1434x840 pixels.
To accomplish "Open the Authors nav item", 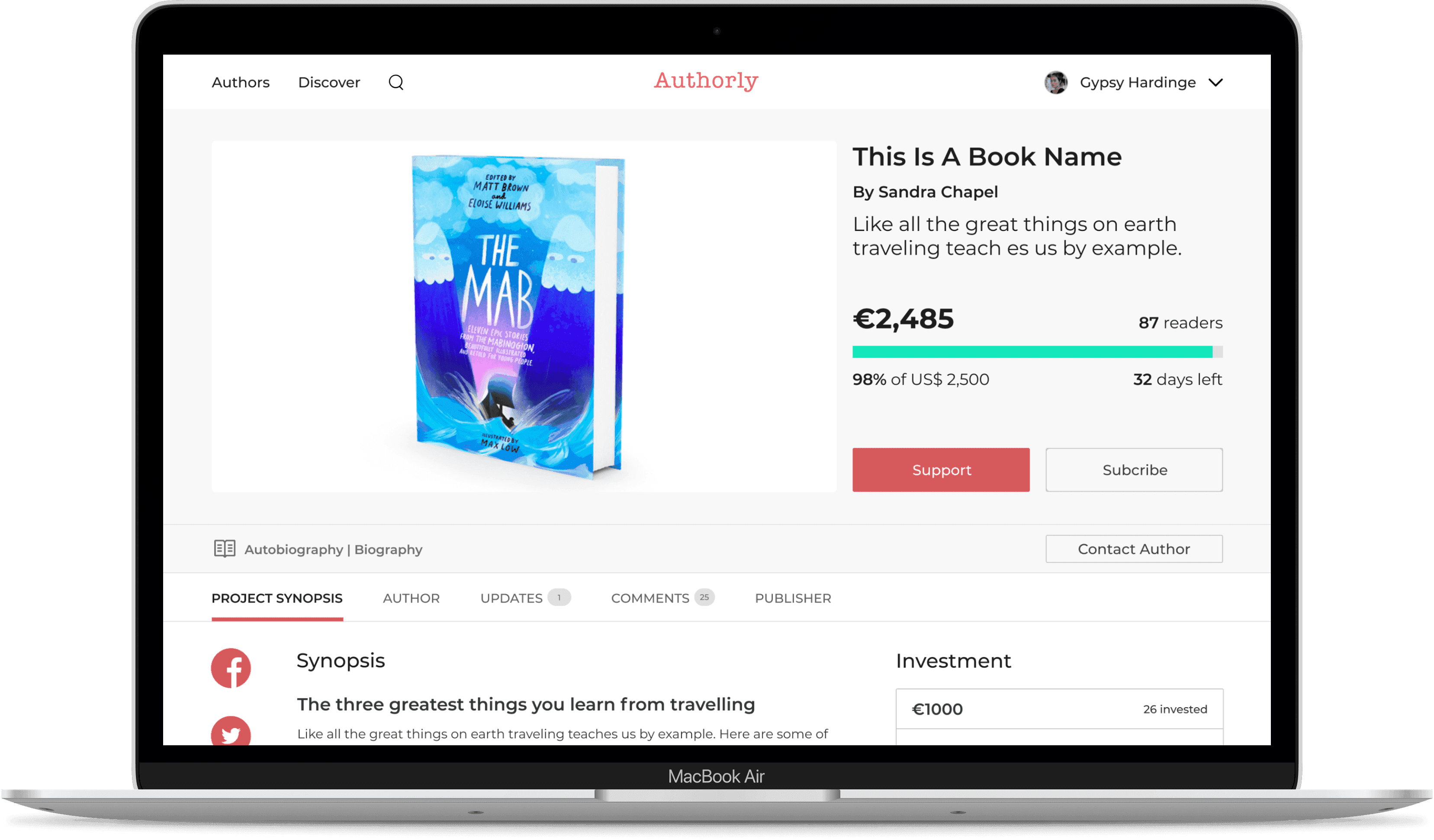I will (x=241, y=83).
